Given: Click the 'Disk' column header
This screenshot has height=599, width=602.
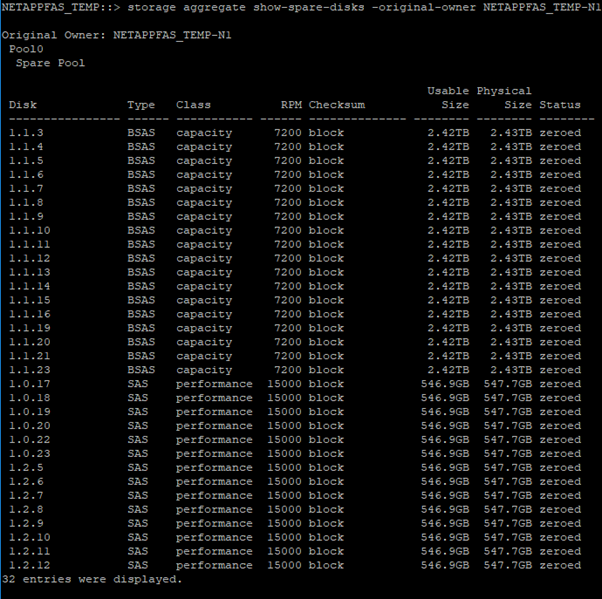Looking at the screenshot, I should coord(23,105).
